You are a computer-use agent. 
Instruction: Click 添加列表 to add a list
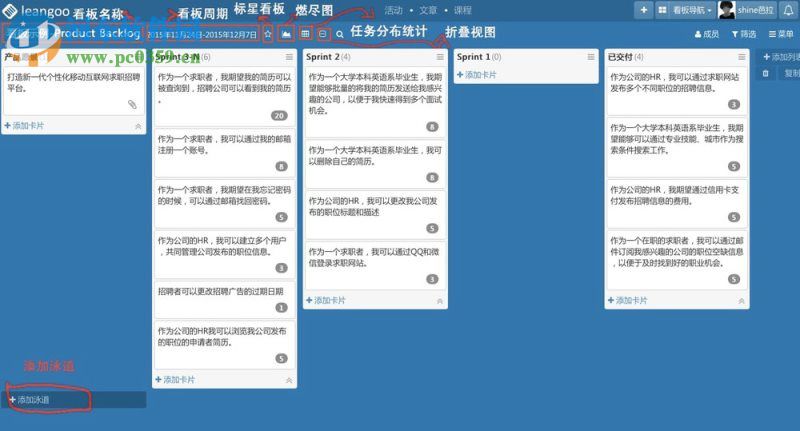coord(781,57)
